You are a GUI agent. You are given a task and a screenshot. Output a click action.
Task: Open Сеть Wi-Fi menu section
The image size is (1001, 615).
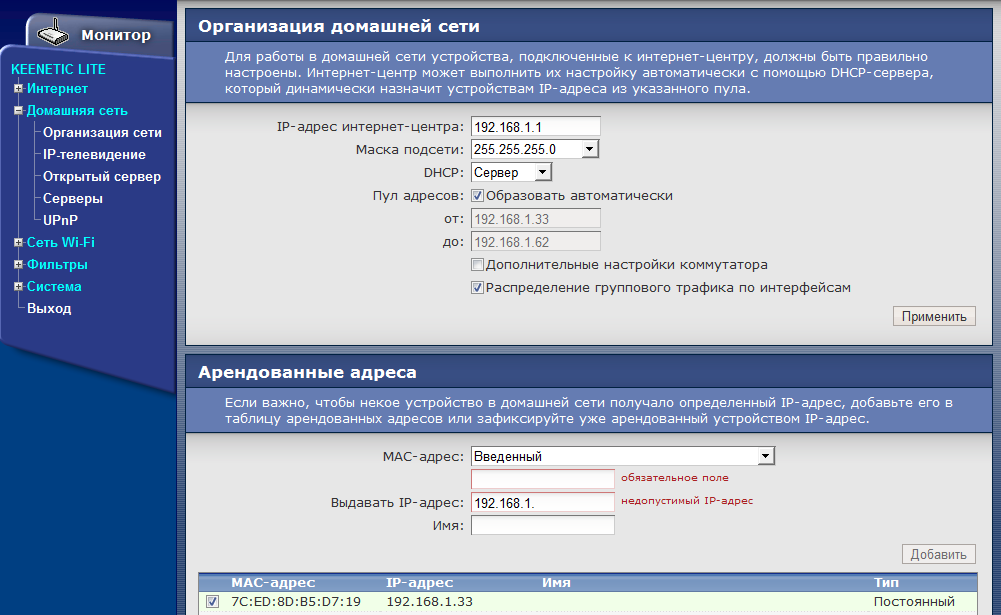click(x=61, y=243)
